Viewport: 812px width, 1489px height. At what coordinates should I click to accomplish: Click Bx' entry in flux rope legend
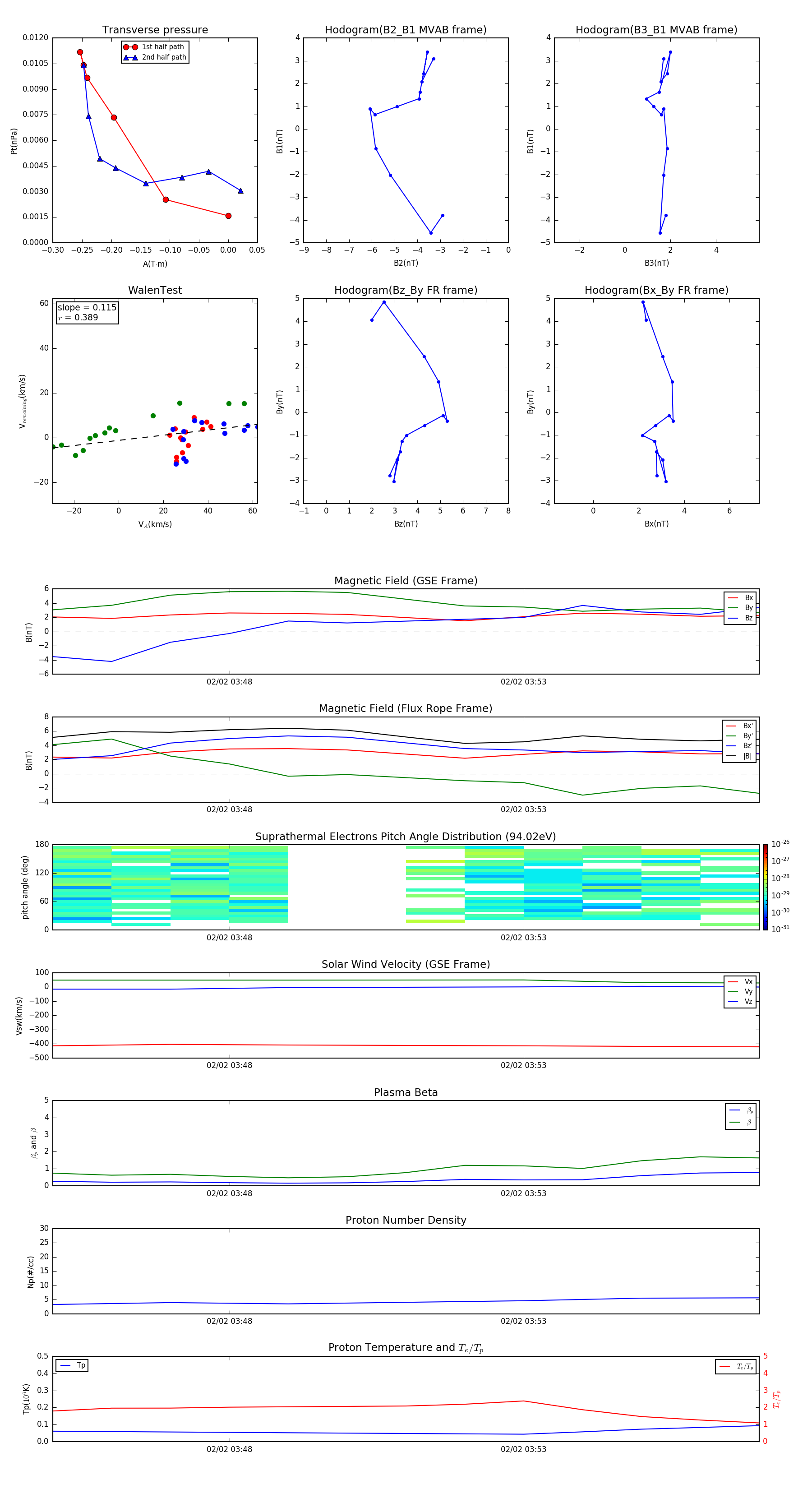point(739,726)
